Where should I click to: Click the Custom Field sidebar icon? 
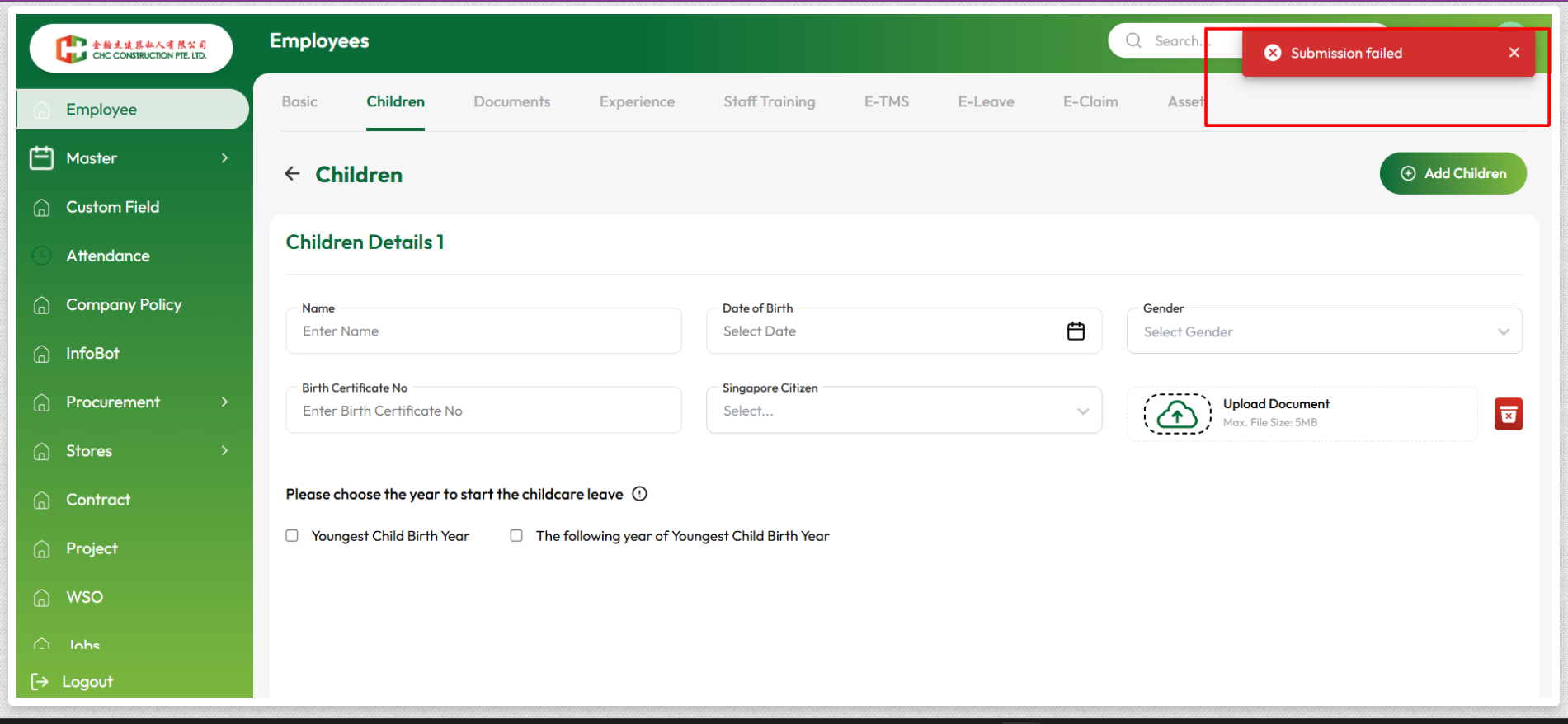tap(42, 207)
